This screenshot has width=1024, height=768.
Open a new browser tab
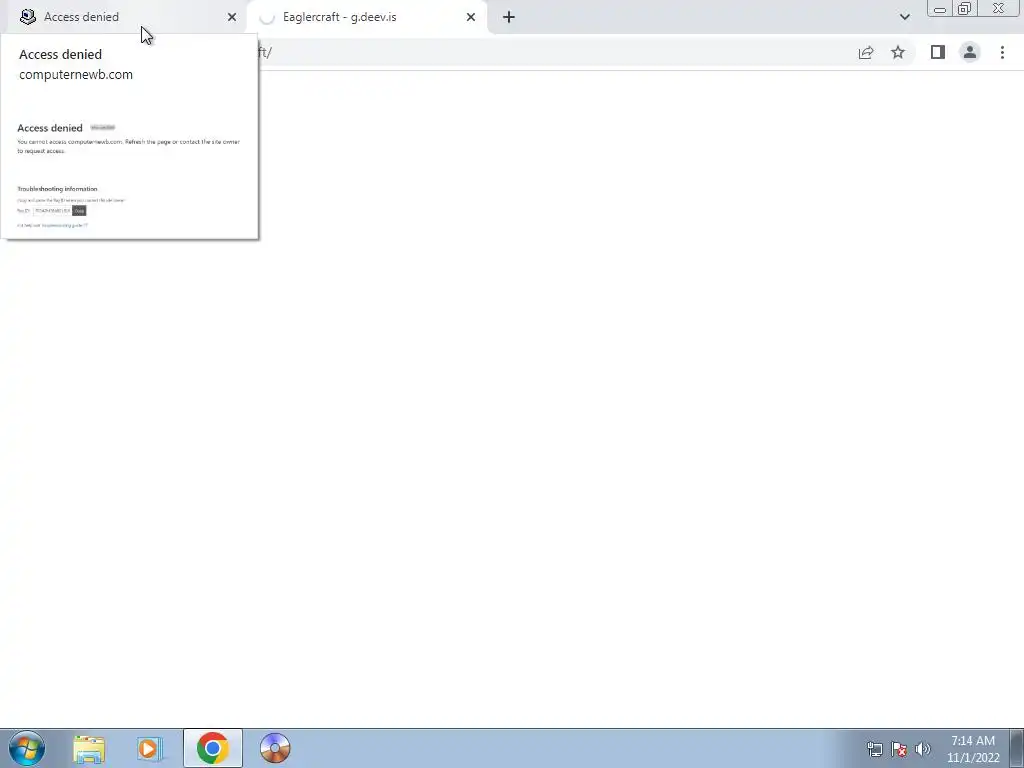(509, 17)
